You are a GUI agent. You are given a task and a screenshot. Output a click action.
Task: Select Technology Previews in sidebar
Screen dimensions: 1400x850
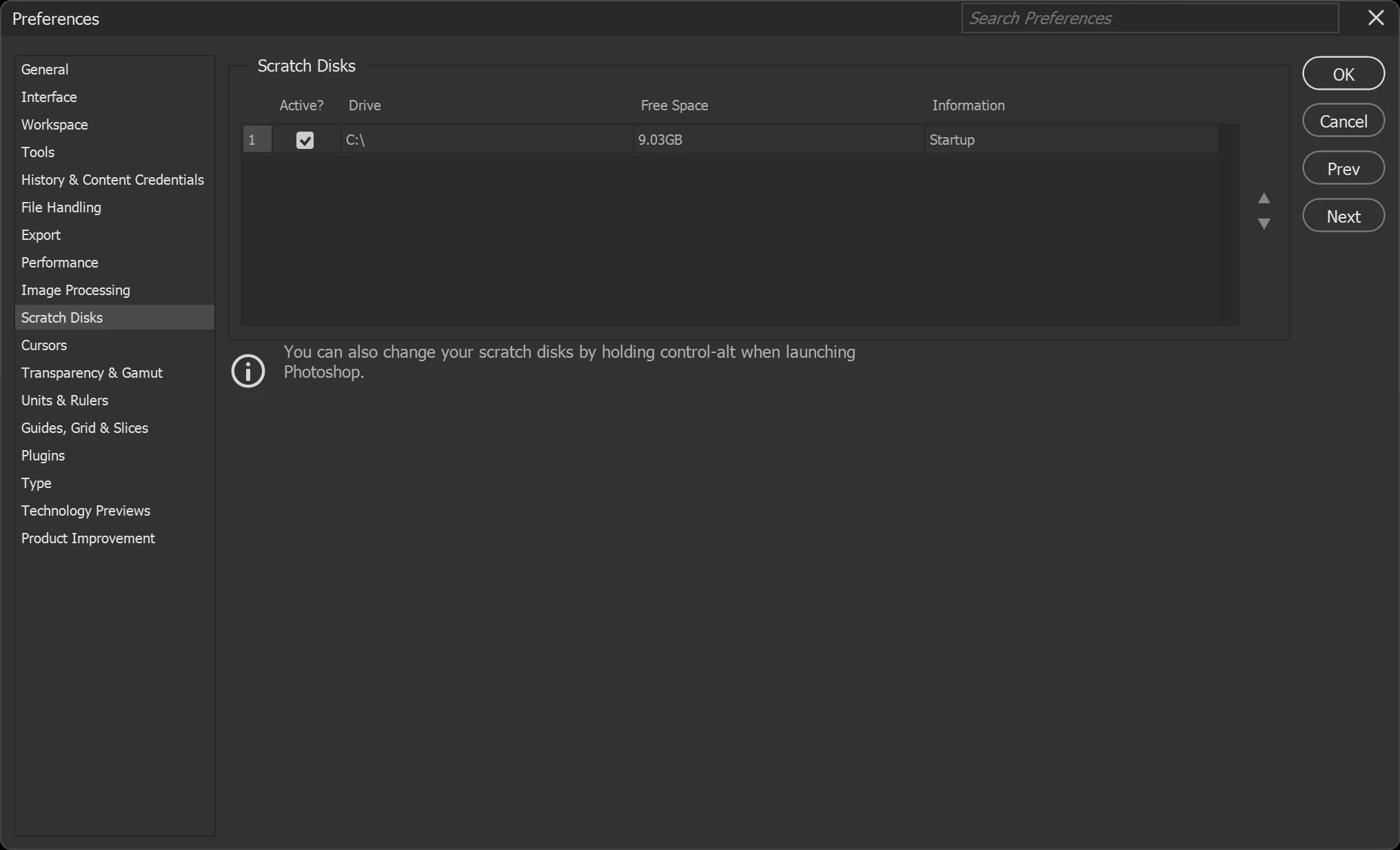pos(85,511)
